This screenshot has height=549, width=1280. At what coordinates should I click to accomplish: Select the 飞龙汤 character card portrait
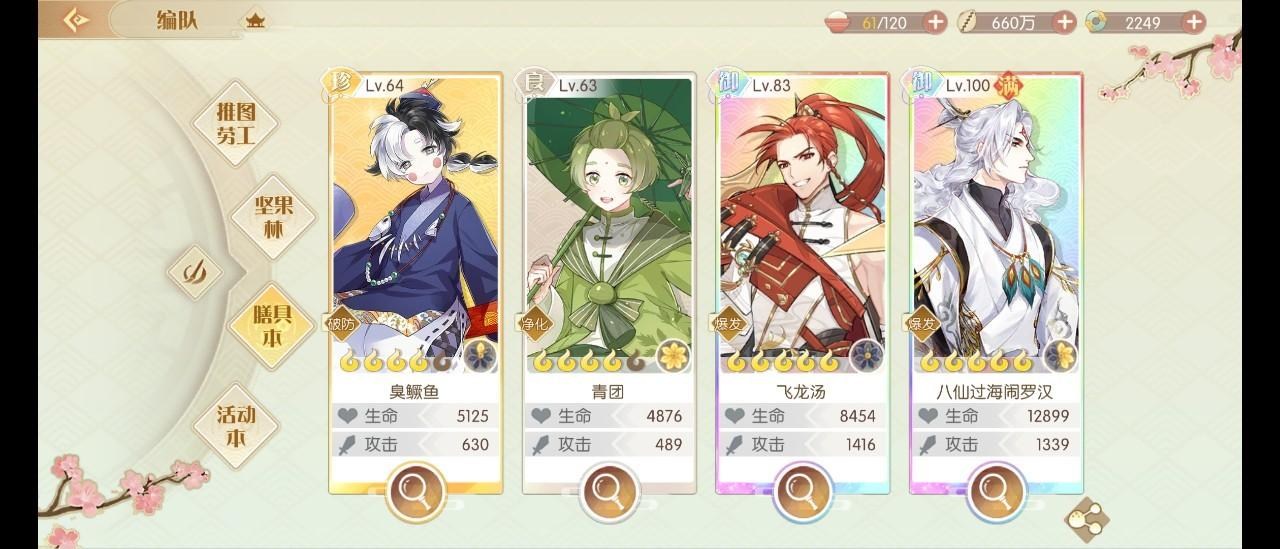click(x=801, y=215)
